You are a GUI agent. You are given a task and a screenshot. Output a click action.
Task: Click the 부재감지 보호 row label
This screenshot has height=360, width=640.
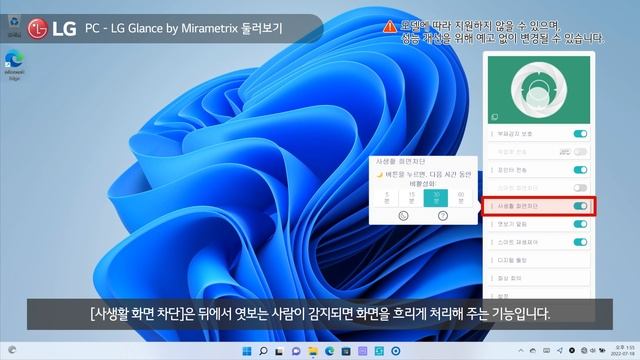(x=514, y=134)
